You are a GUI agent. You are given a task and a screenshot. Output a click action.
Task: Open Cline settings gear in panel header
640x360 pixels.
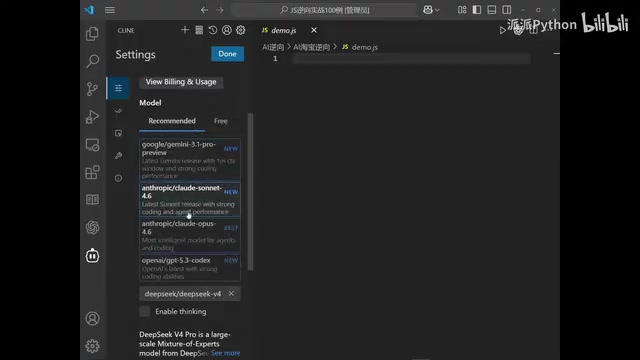click(240, 30)
